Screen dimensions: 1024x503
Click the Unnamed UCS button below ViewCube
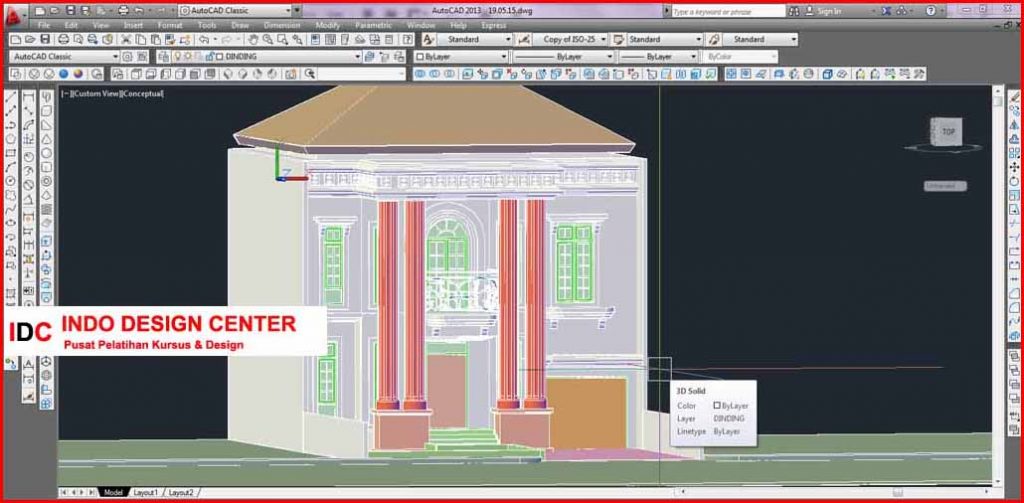[945, 186]
